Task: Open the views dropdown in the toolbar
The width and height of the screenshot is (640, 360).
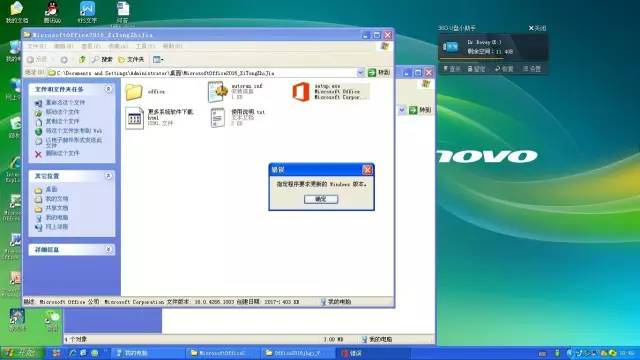Action: click(x=158, y=60)
